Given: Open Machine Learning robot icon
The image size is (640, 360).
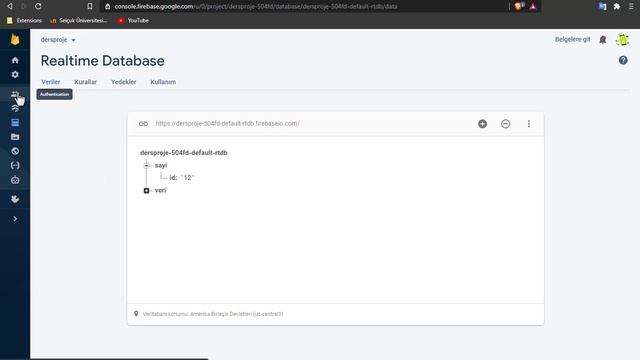Looking at the screenshot, I should pyautogui.click(x=15, y=180).
